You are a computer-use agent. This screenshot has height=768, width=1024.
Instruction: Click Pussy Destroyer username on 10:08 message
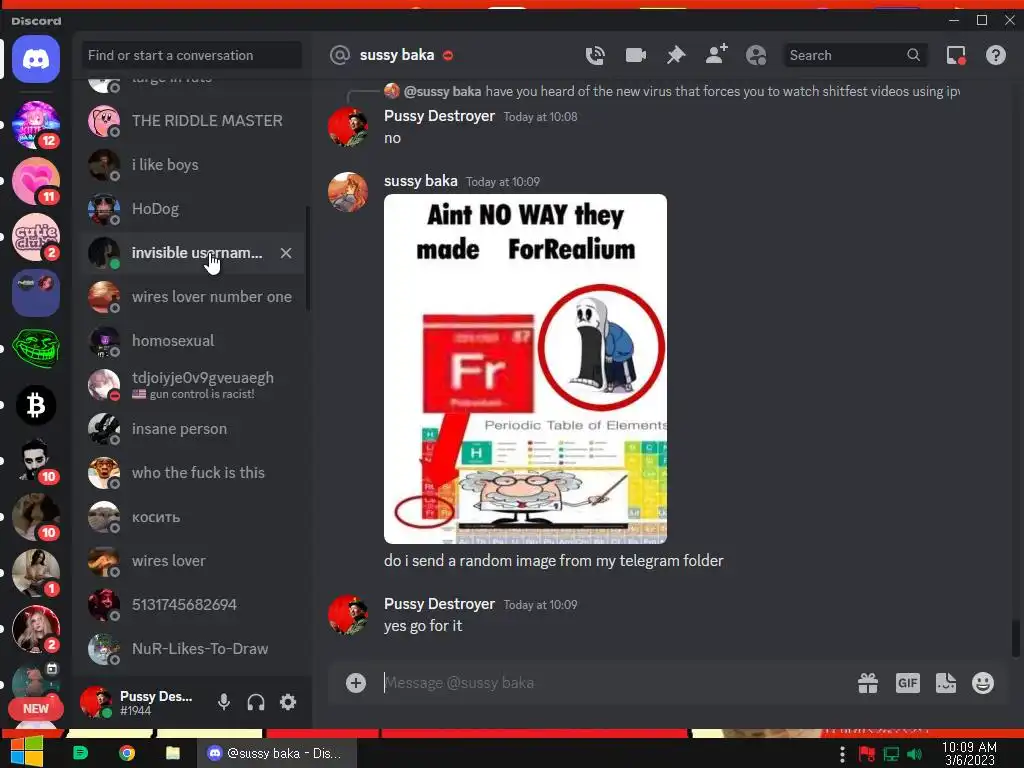coord(440,116)
